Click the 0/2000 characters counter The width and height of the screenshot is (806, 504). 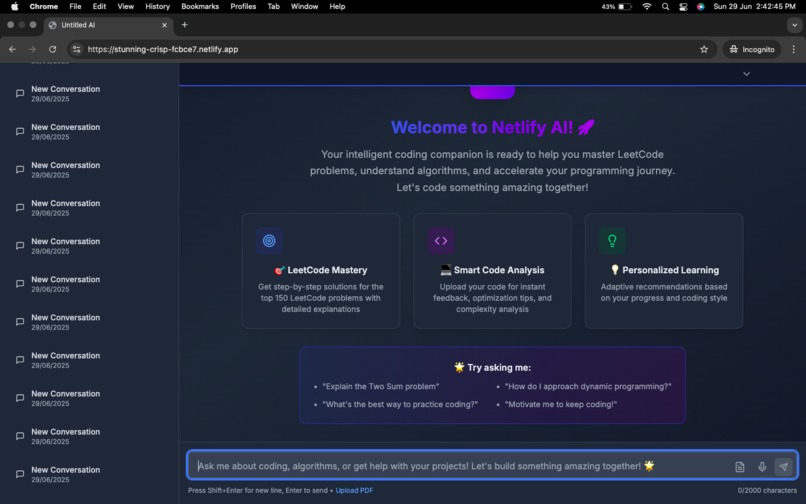[x=767, y=491]
